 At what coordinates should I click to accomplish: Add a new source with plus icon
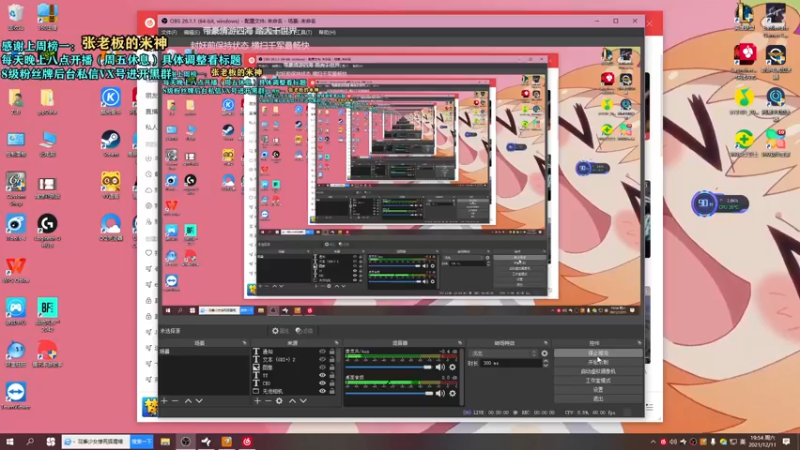tap(257, 401)
